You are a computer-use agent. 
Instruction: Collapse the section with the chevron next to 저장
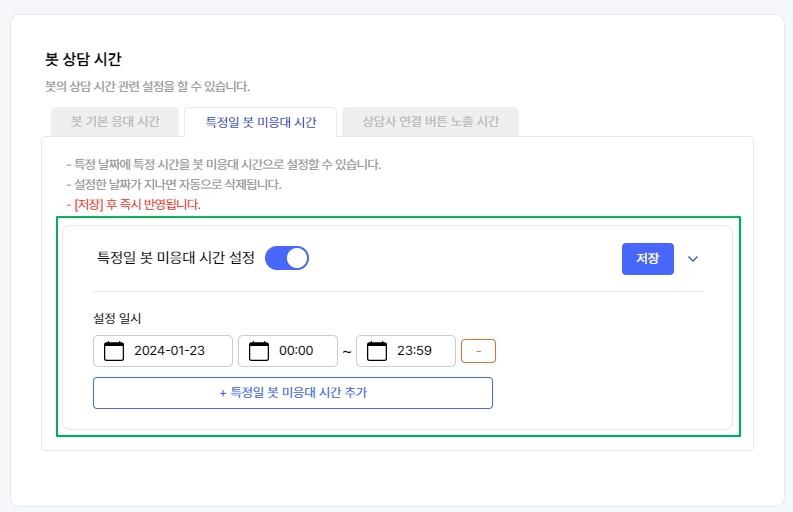[693, 259]
